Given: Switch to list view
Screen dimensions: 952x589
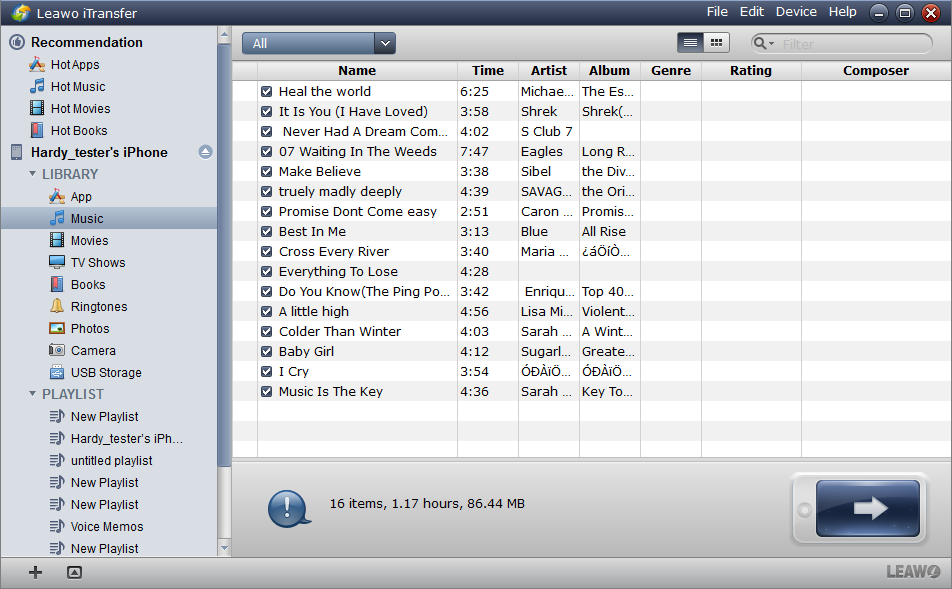Looking at the screenshot, I should coord(690,43).
